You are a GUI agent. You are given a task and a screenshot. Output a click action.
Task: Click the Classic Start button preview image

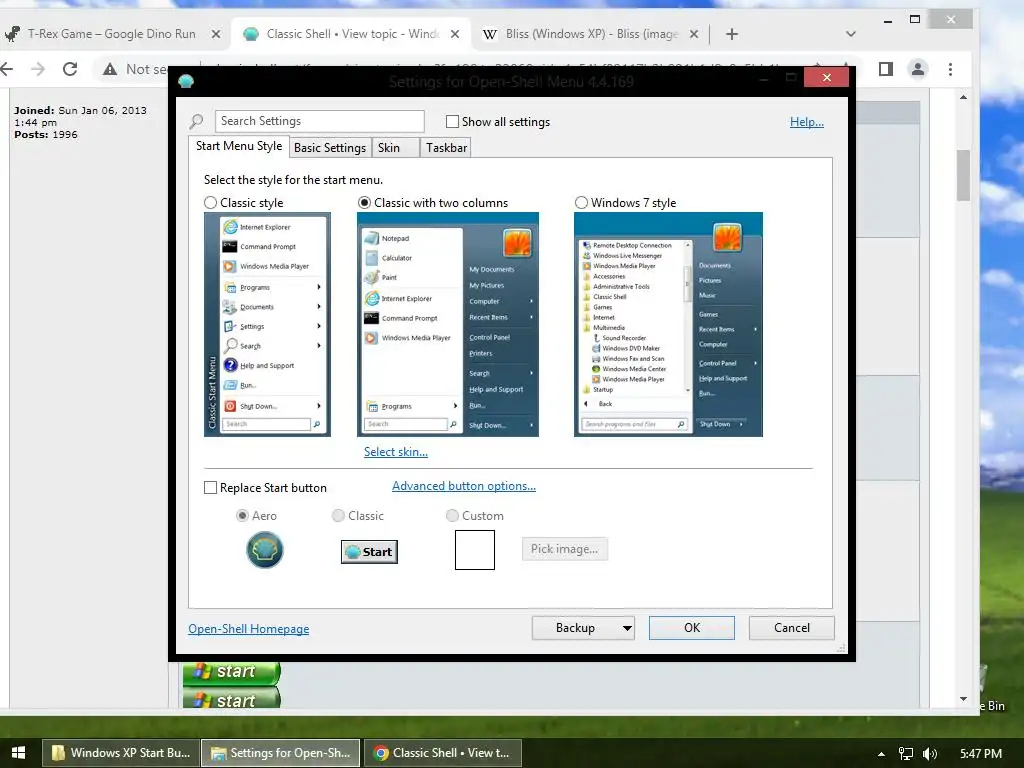coord(369,552)
